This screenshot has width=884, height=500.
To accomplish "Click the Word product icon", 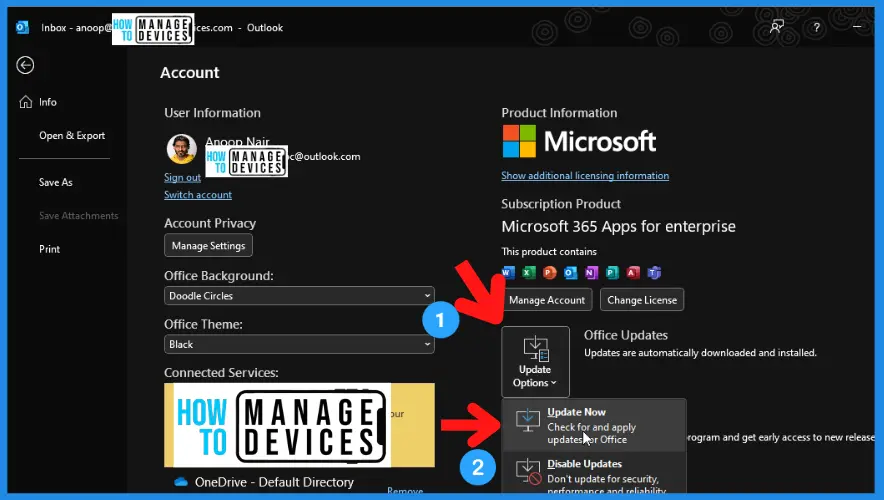I will 507,273.
